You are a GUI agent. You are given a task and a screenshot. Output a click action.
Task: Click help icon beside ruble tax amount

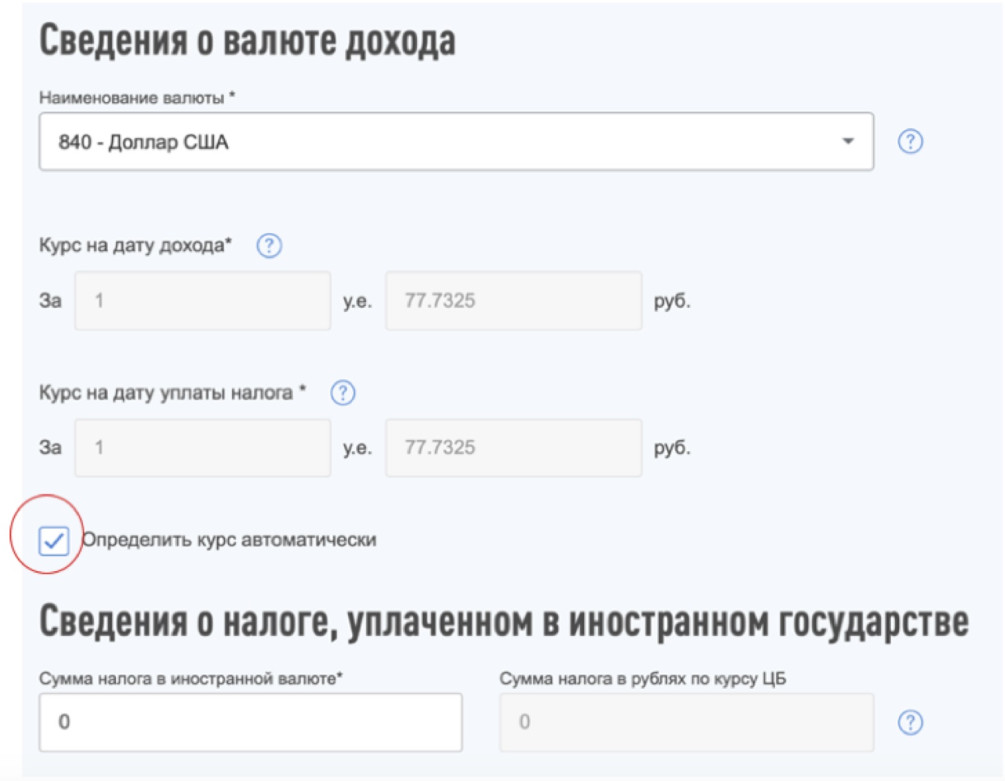coord(909,722)
